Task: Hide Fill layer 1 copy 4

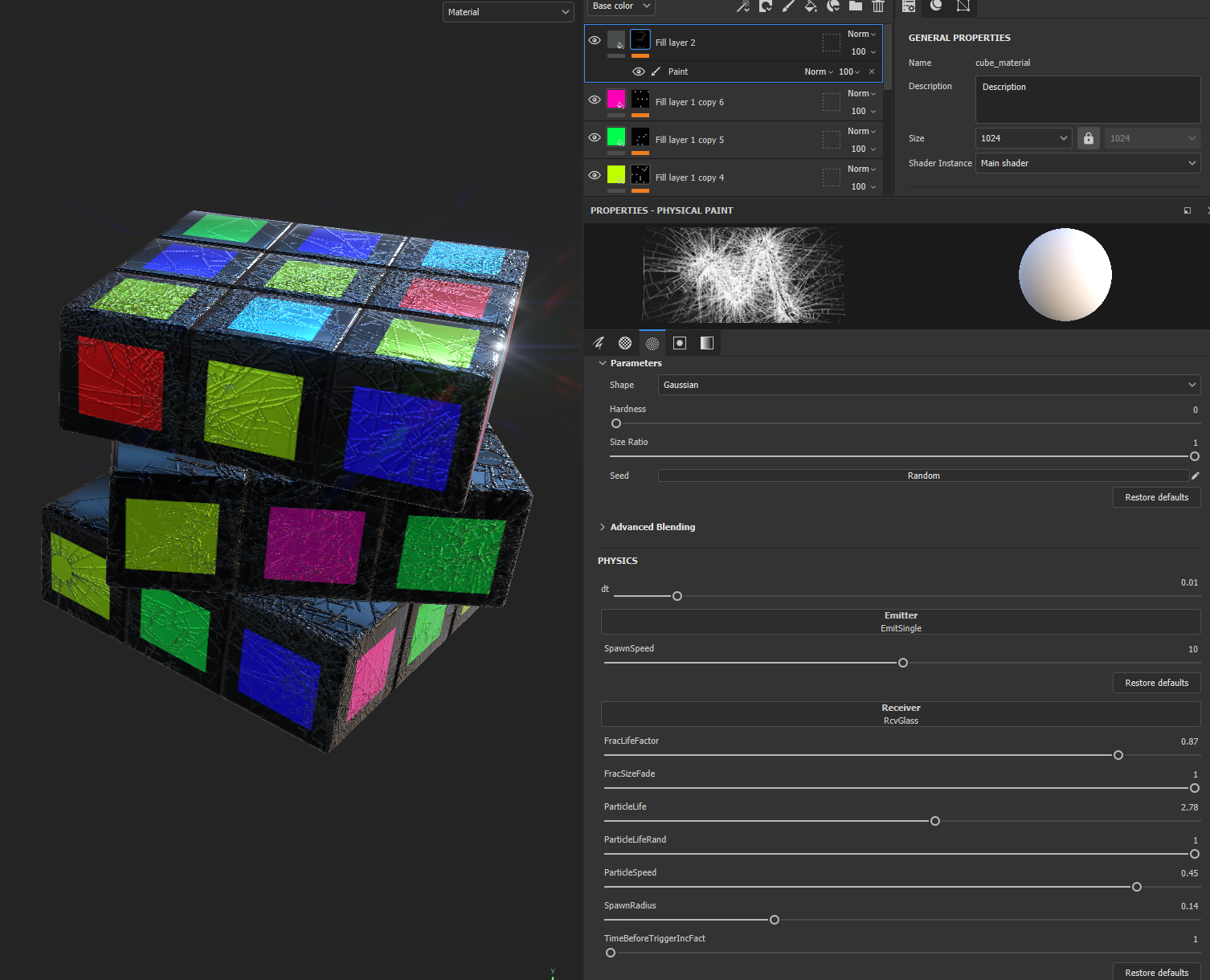Action: pyautogui.click(x=595, y=176)
